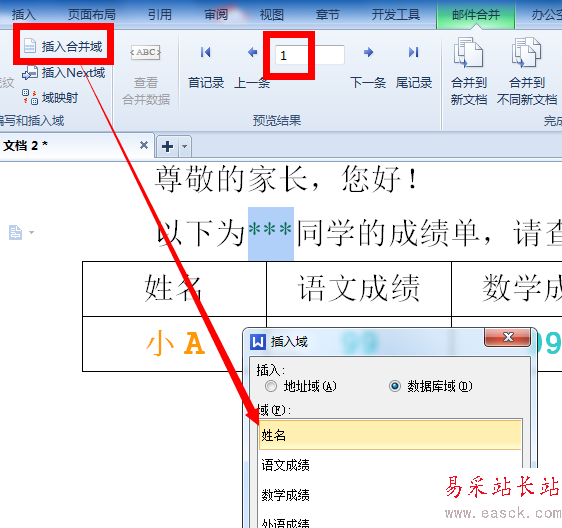Screen dimensions: 562x528
Task: Expand the new tab dropdown arrow
Action: click(185, 146)
